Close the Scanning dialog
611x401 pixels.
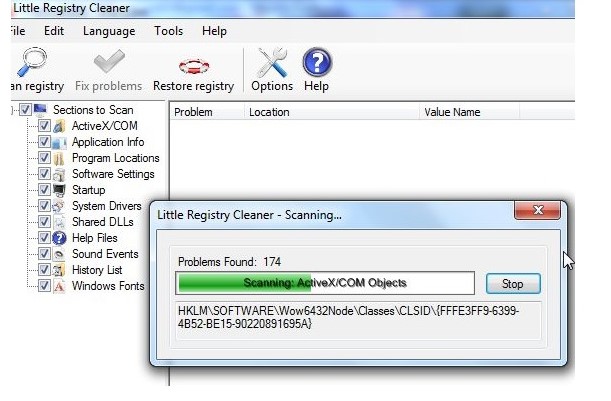[538, 210]
